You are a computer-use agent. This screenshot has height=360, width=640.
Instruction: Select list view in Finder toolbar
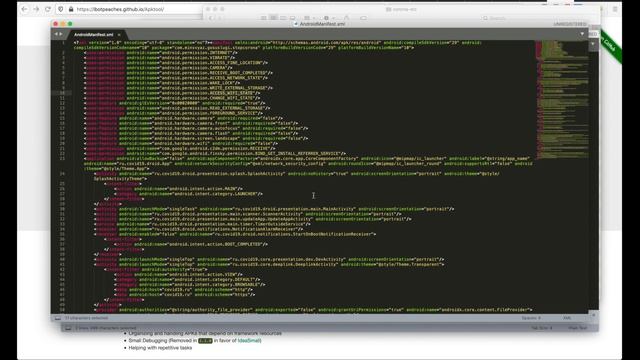click(273, 18)
